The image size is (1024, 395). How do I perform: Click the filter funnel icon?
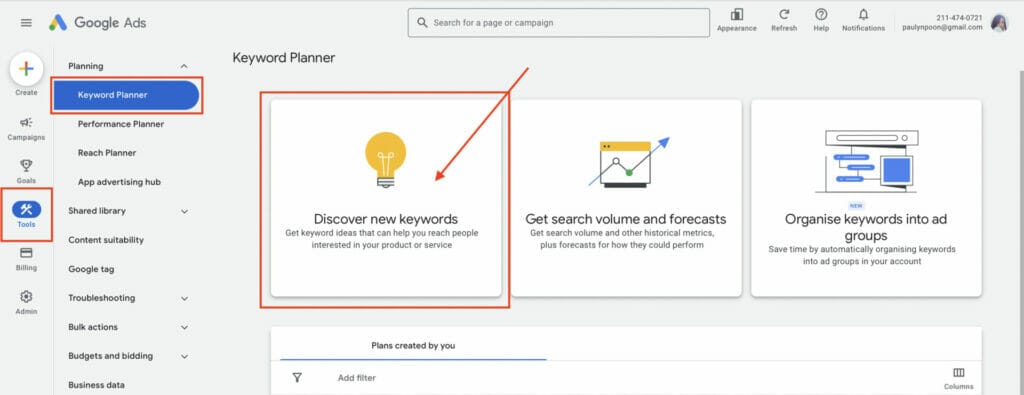tap(297, 377)
